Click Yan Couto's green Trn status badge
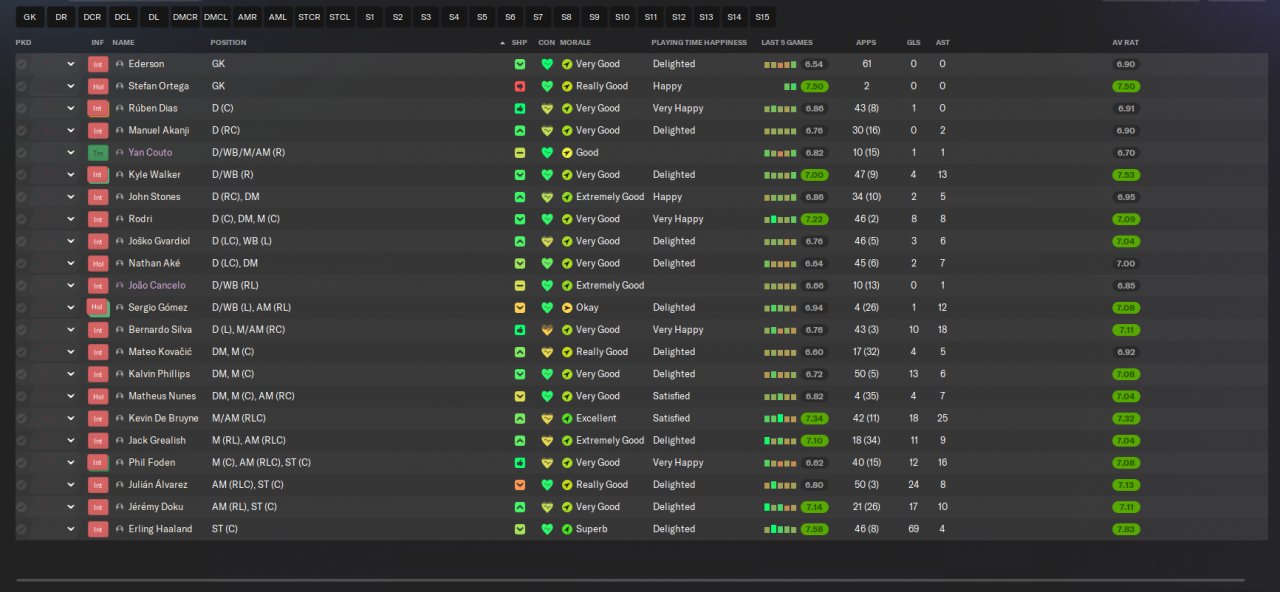The image size is (1280, 592). 98,153
